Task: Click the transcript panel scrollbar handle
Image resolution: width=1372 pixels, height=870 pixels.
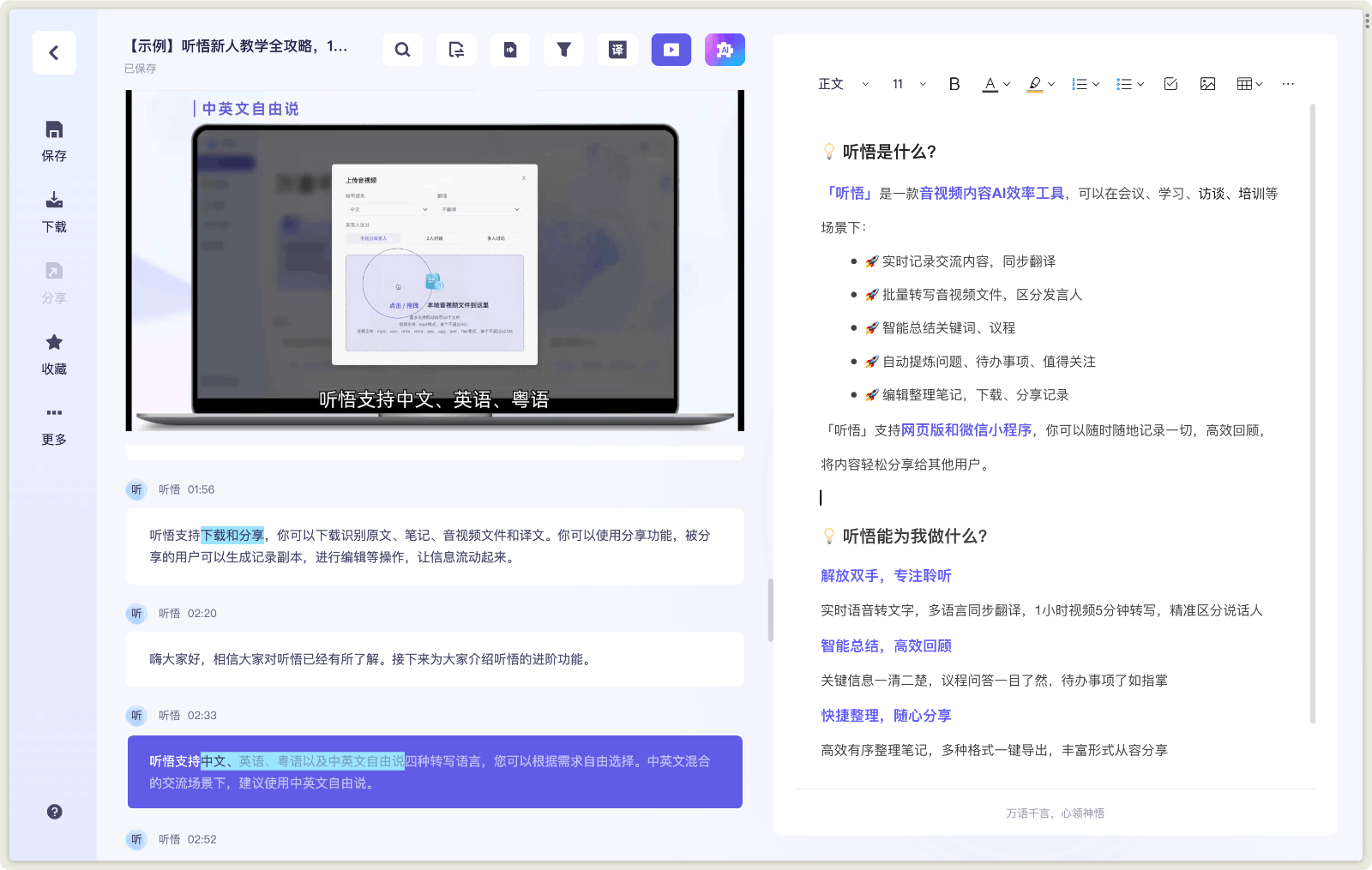Action: tap(770, 609)
